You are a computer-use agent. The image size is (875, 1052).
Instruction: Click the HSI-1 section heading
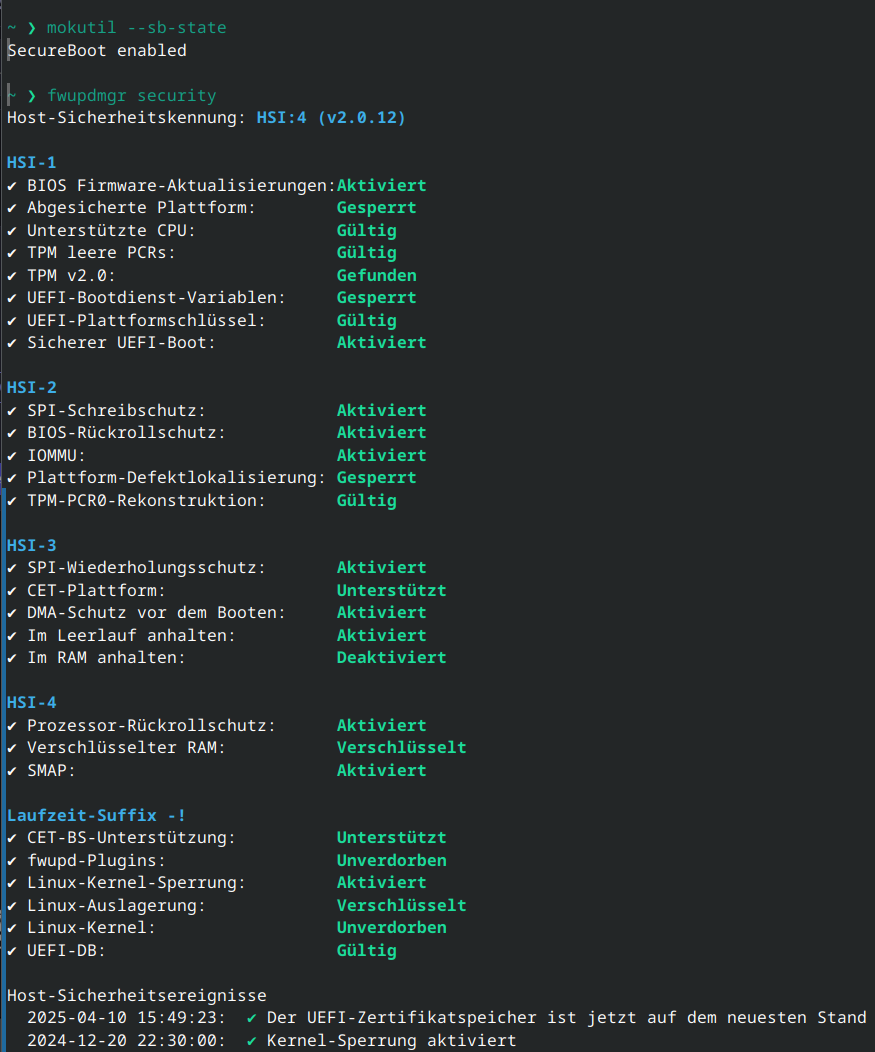click(31, 163)
